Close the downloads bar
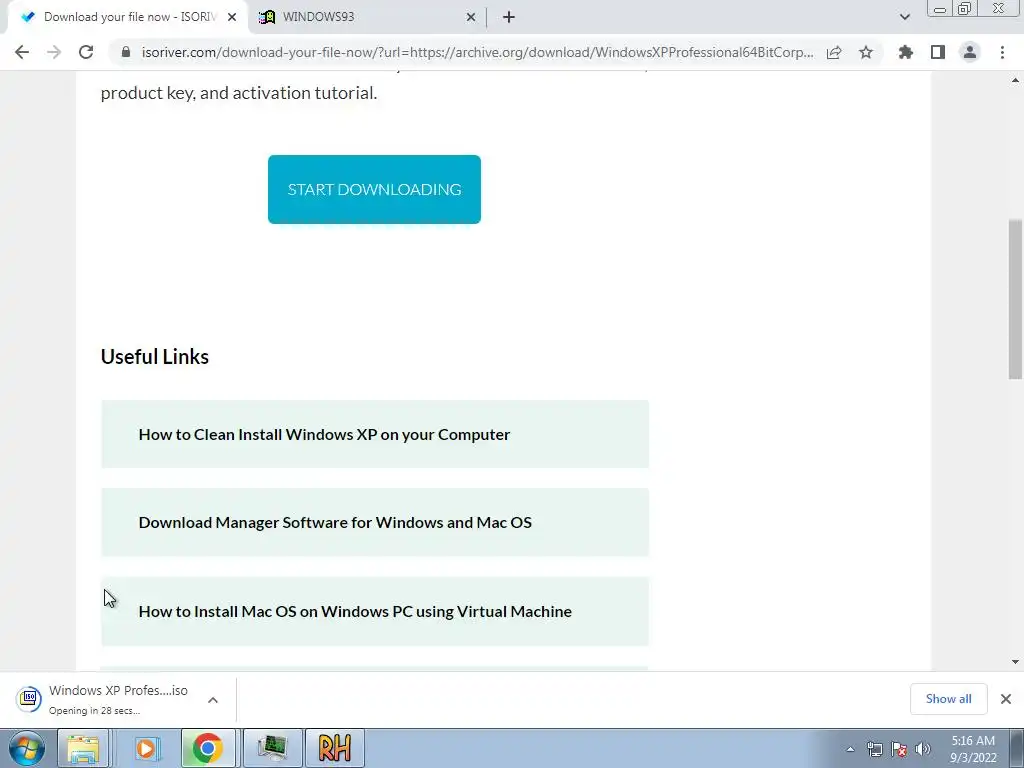 1006,699
